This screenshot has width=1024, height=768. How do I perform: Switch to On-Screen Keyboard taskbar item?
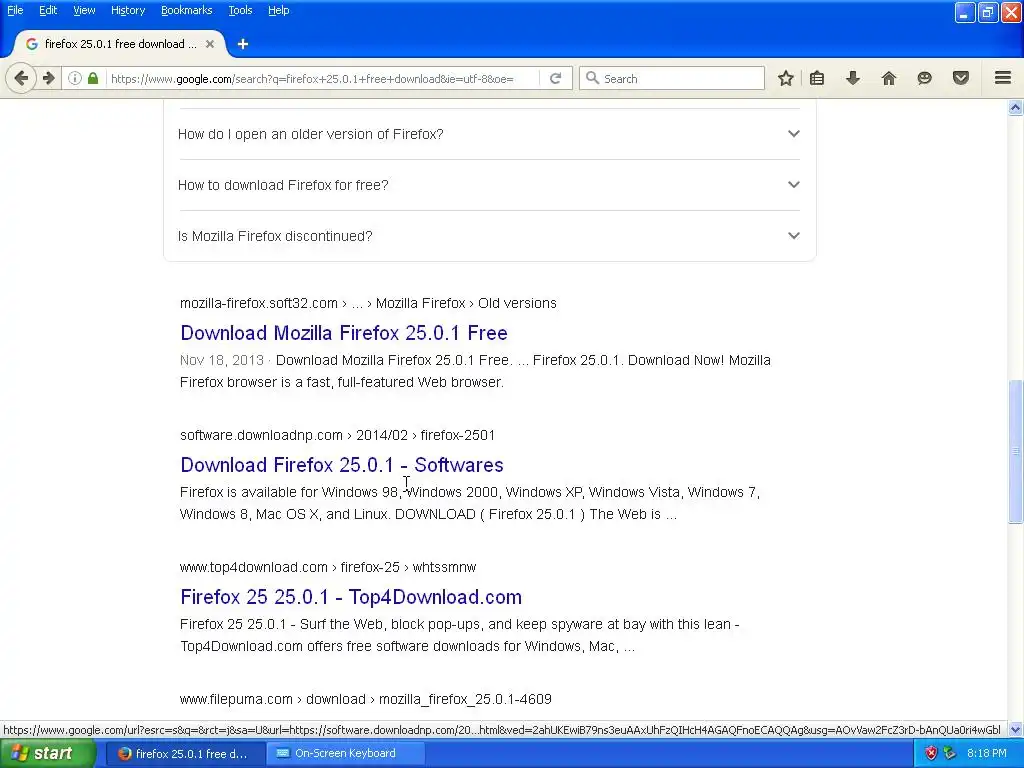(x=345, y=753)
